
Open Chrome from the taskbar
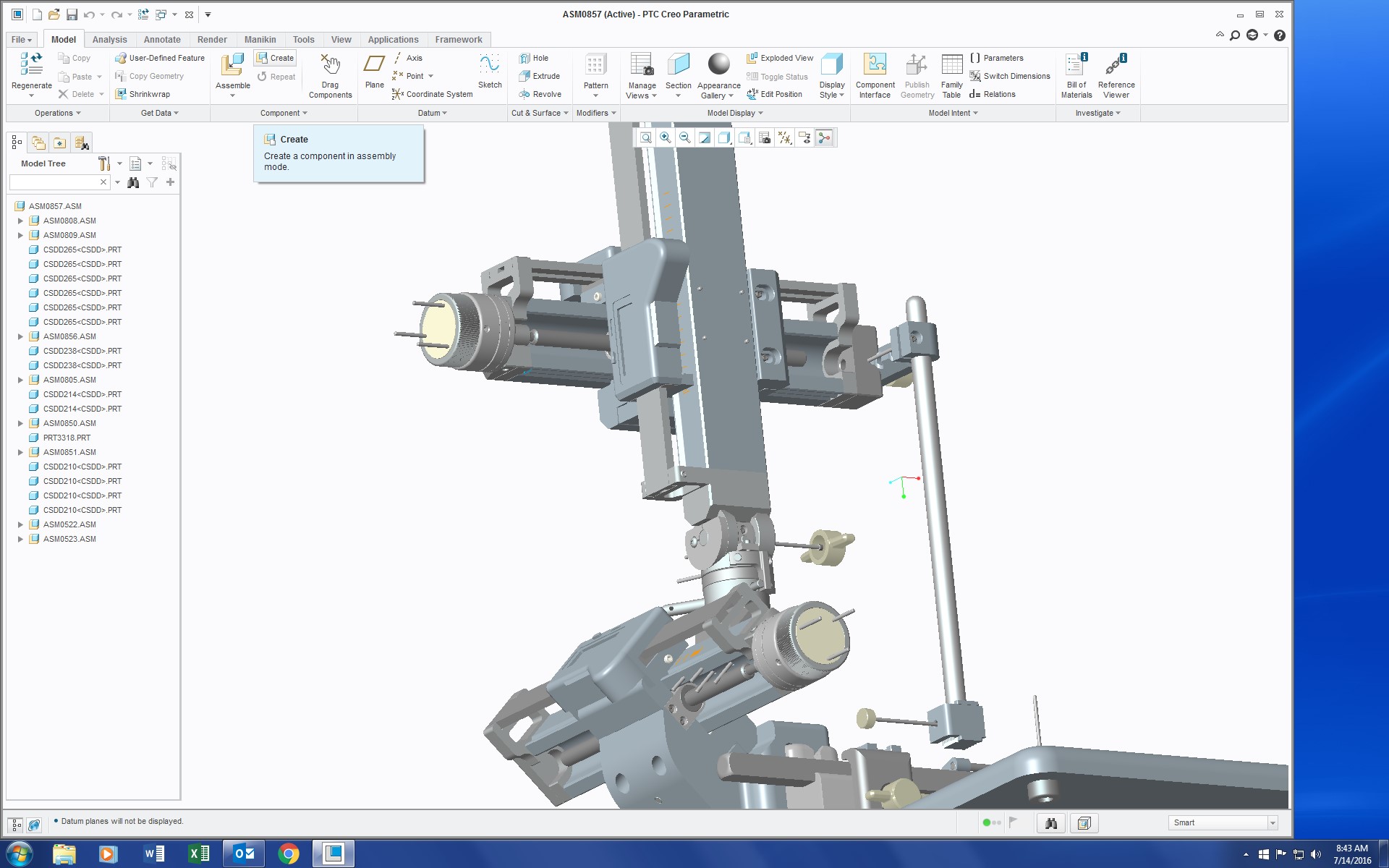[x=289, y=854]
